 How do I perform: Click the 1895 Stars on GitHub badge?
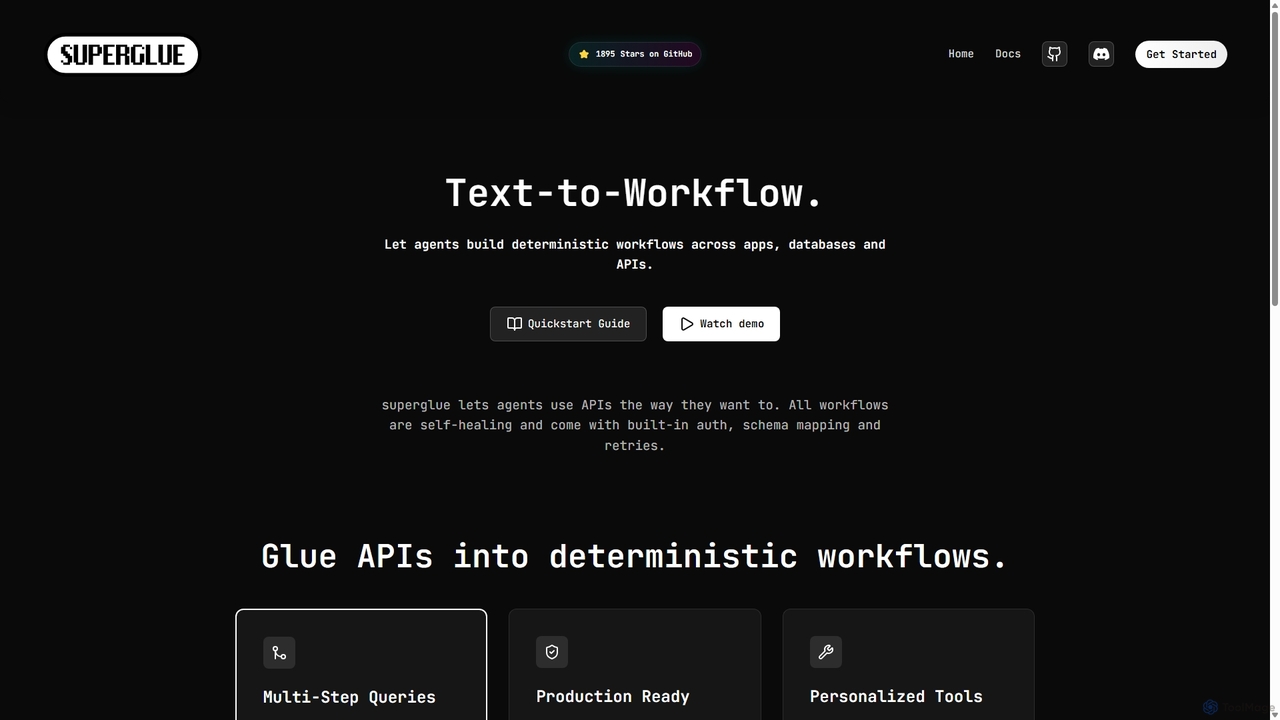(635, 54)
